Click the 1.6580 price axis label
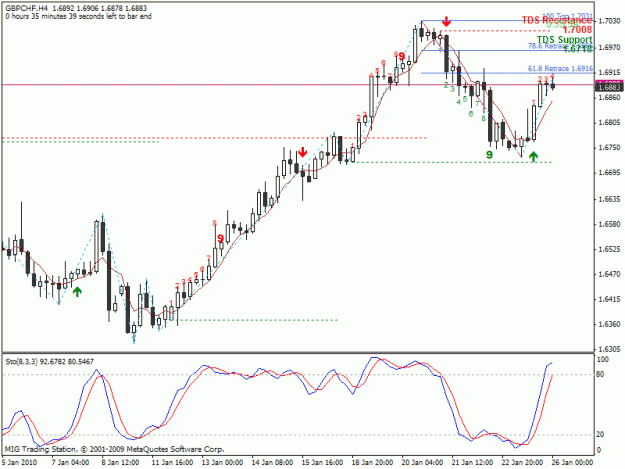 [609, 224]
